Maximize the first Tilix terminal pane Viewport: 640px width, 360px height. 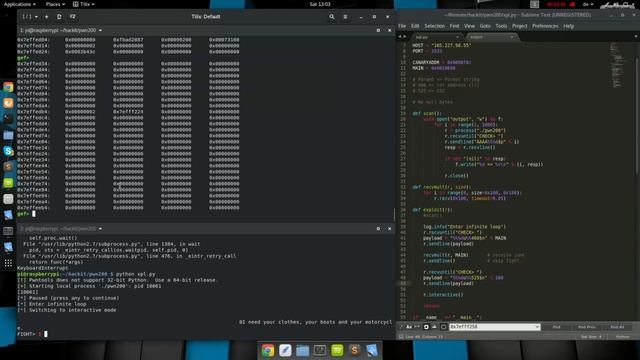click(378, 30)
